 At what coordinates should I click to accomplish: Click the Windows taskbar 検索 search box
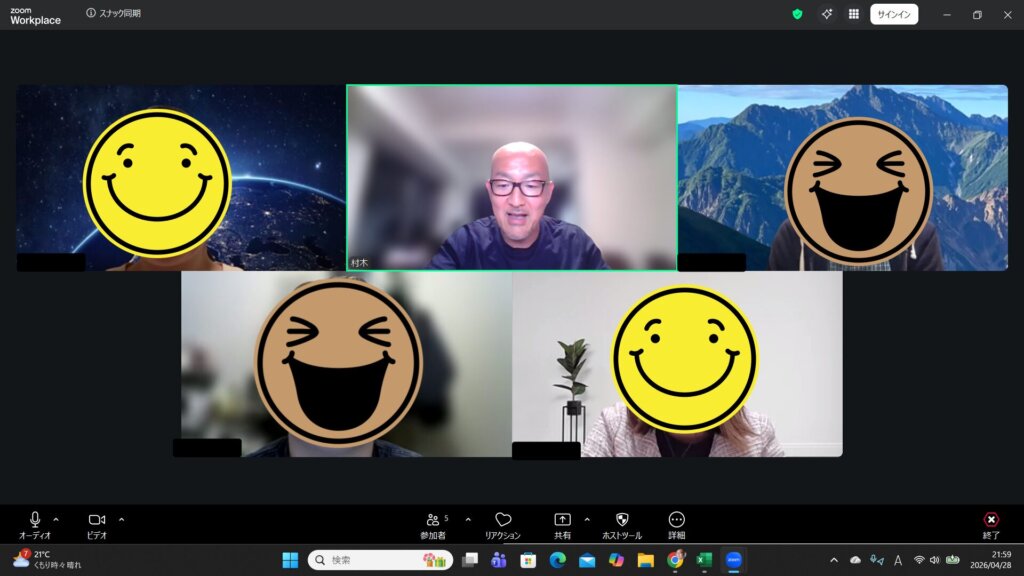point(380,560)
